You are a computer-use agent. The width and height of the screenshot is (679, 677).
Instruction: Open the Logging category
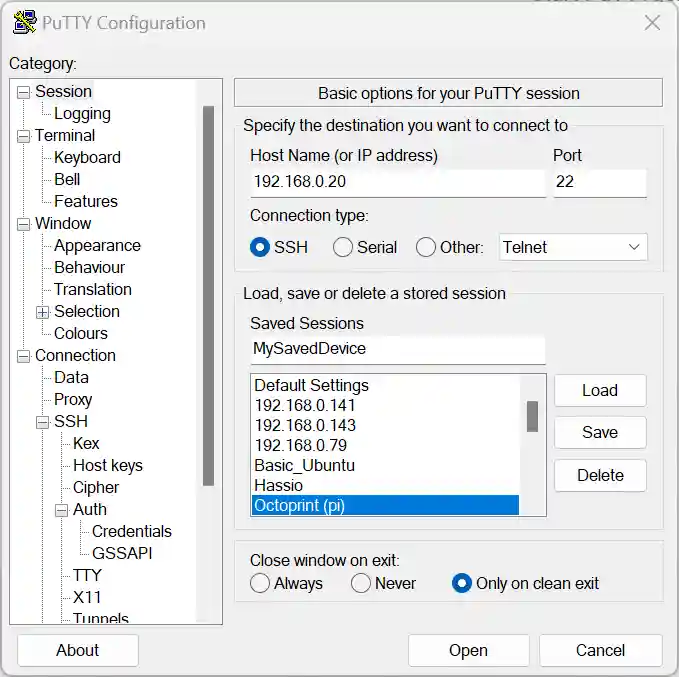(x=82, y=113)
